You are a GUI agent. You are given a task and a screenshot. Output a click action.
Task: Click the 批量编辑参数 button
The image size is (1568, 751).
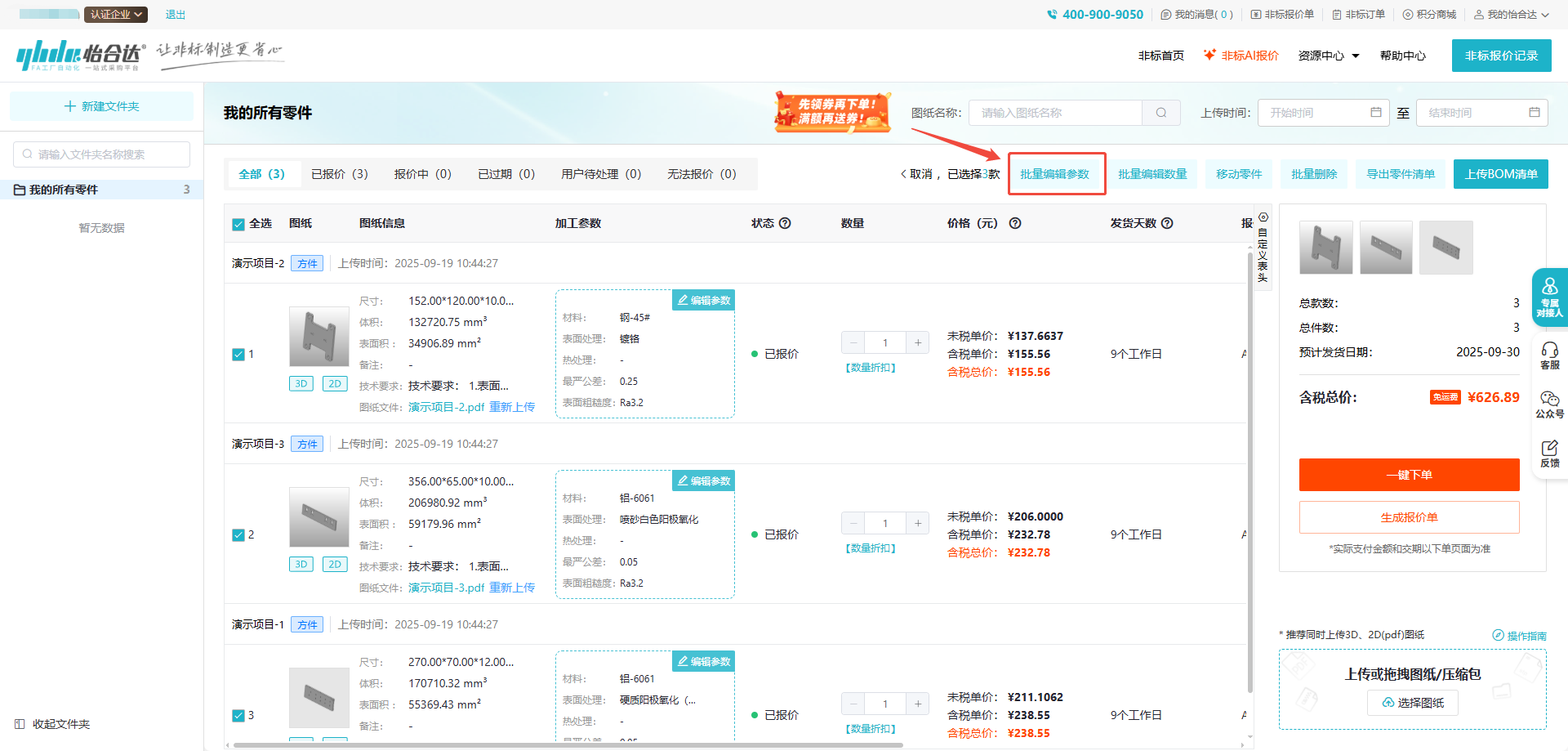coord(1055,174)
